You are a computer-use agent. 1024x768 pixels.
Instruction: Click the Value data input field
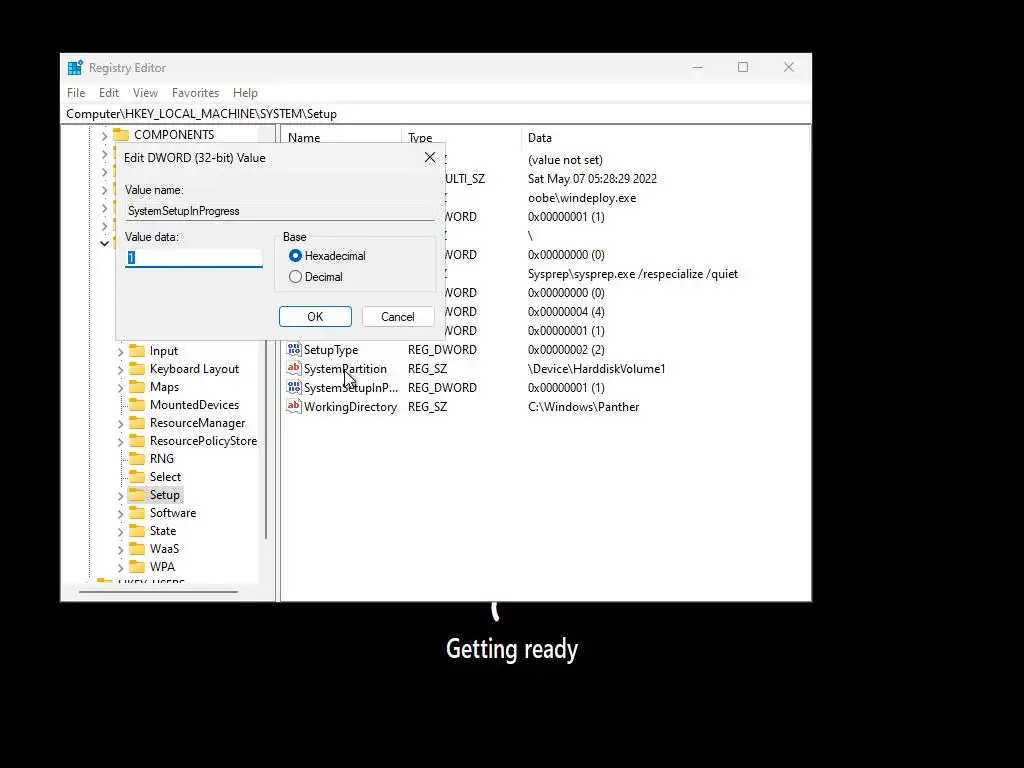(x=194, y=258)
